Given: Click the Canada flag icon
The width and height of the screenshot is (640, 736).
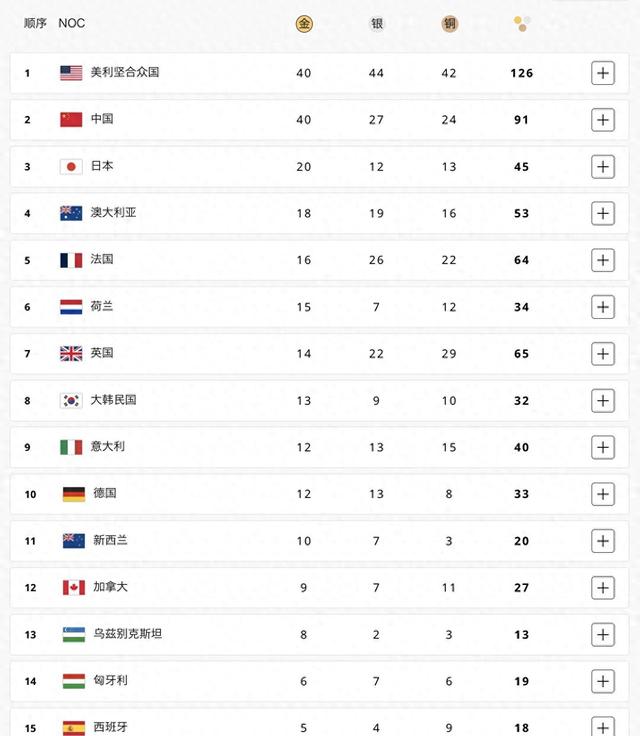Looking at the screenshot, I should pyautogui.click(x=73, y=587).
